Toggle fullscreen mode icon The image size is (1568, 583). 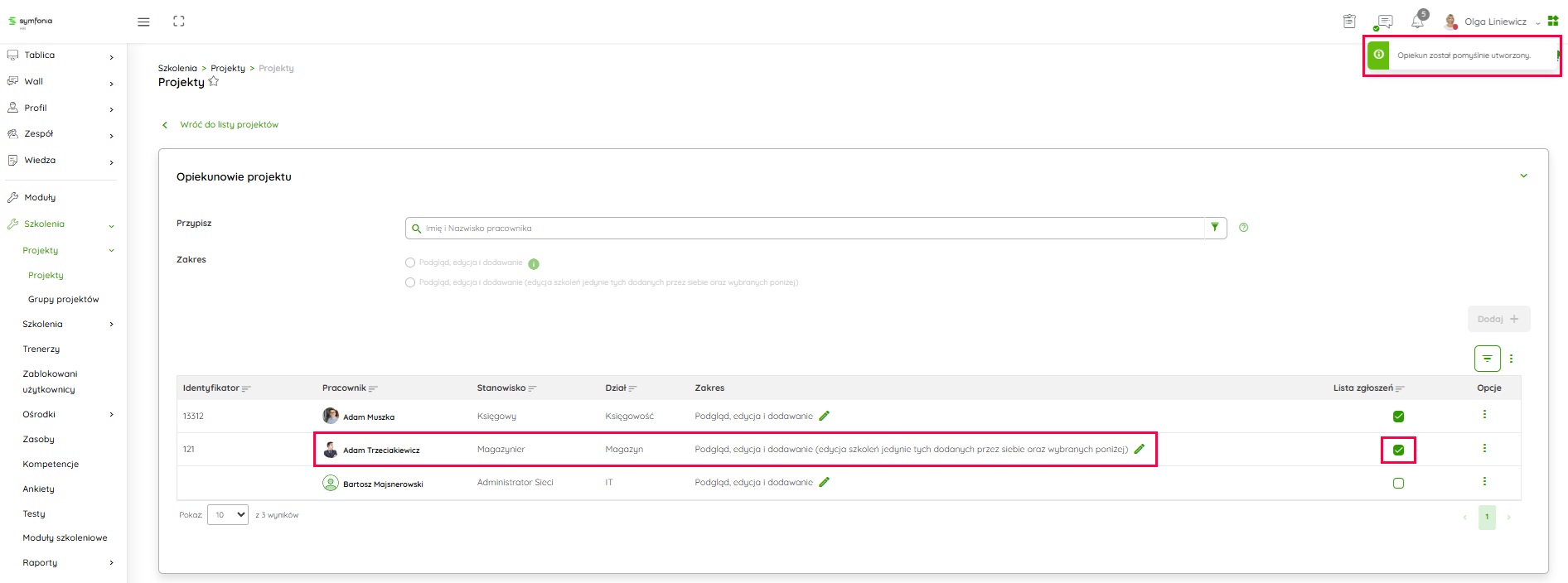pyautogui.click(x=178, y=22)
